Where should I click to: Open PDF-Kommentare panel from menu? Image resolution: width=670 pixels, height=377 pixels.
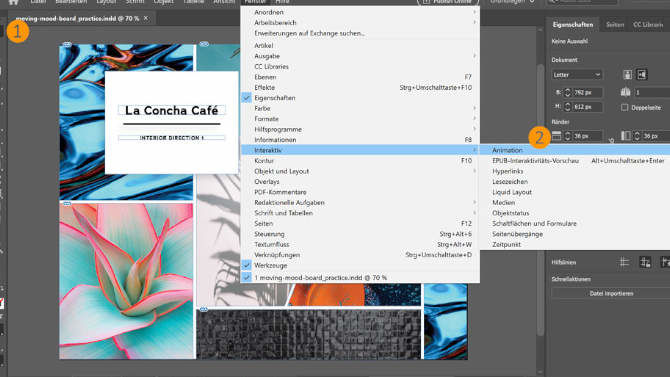[360, 192]
